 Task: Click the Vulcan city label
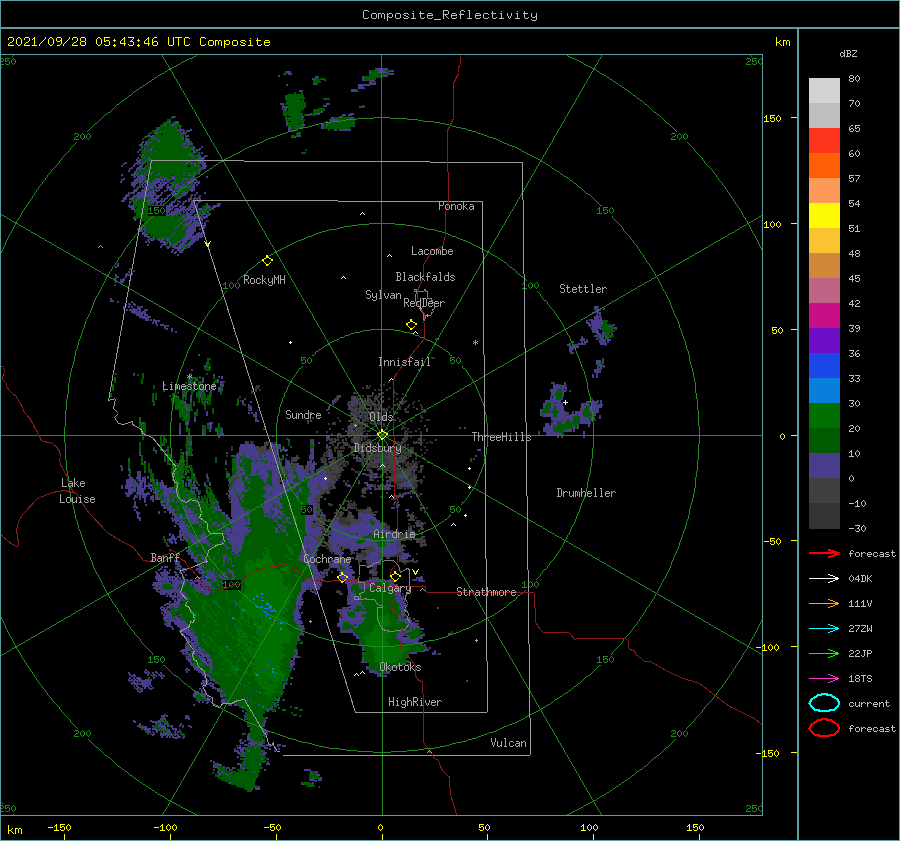click(x=509, y=743)
